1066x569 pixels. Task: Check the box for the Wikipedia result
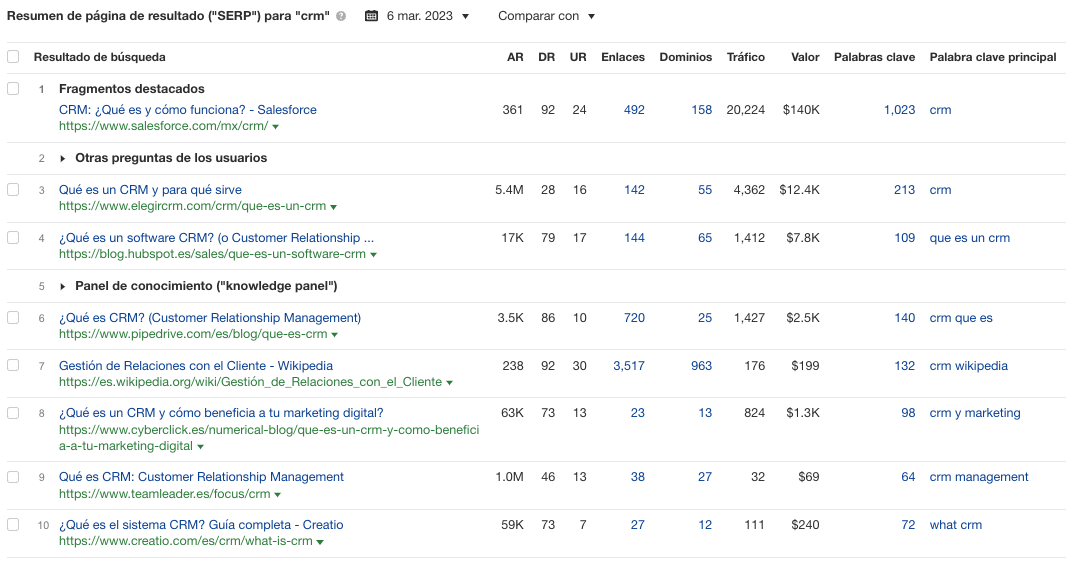[x=13, y=365]
